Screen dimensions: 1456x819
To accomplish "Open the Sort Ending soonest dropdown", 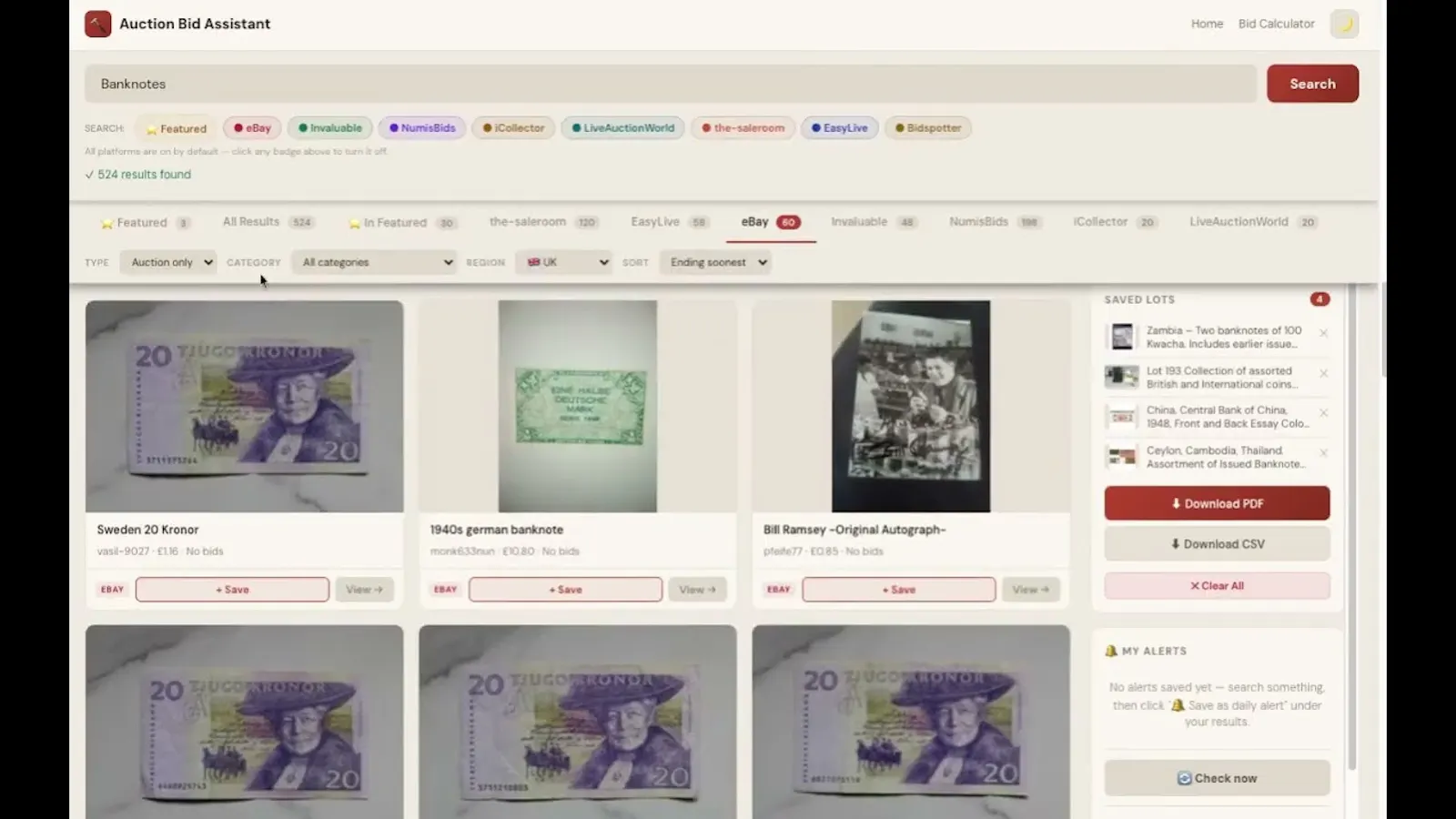I will coord(715,262).
